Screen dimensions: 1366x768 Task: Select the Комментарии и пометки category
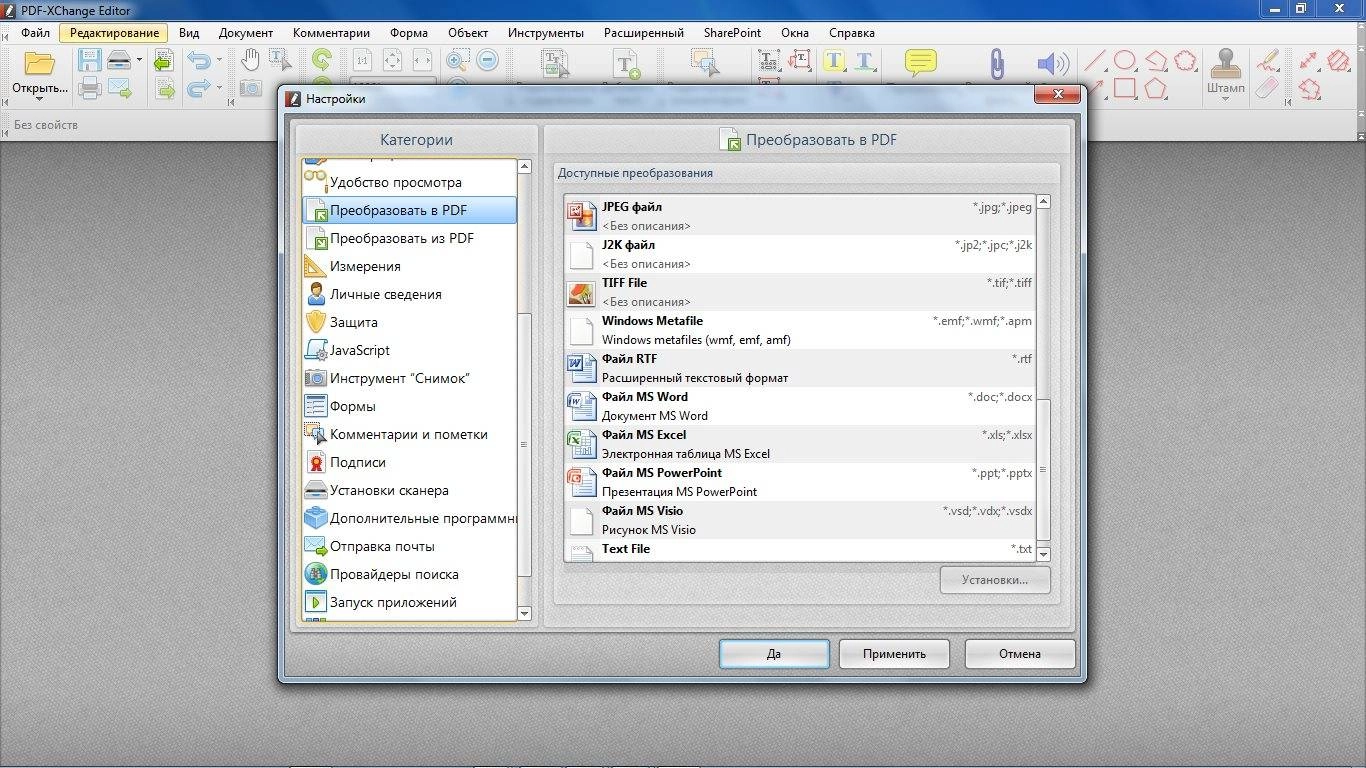(410, 434)
